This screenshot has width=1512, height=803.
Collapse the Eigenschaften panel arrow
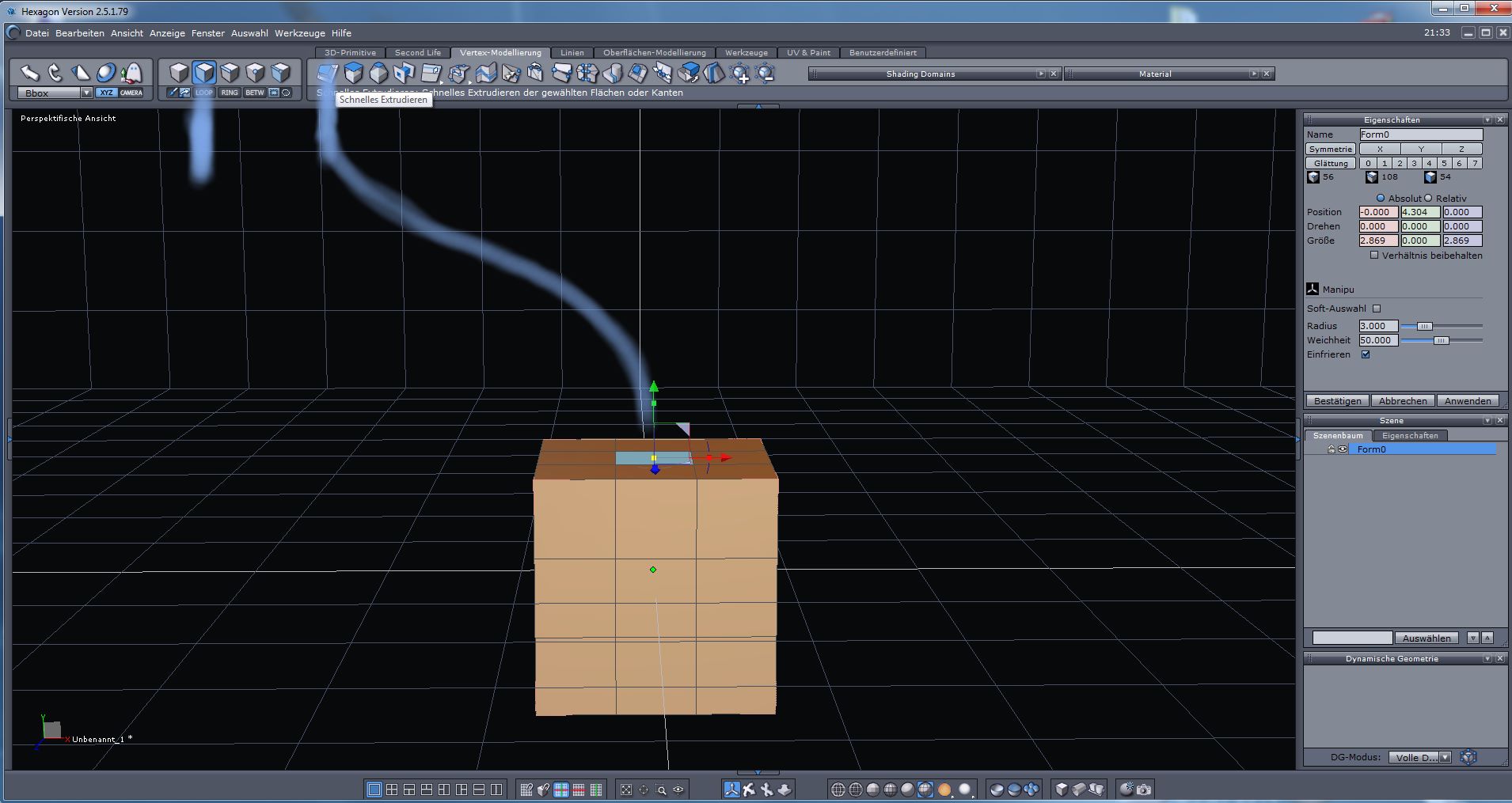[1487, 120]
